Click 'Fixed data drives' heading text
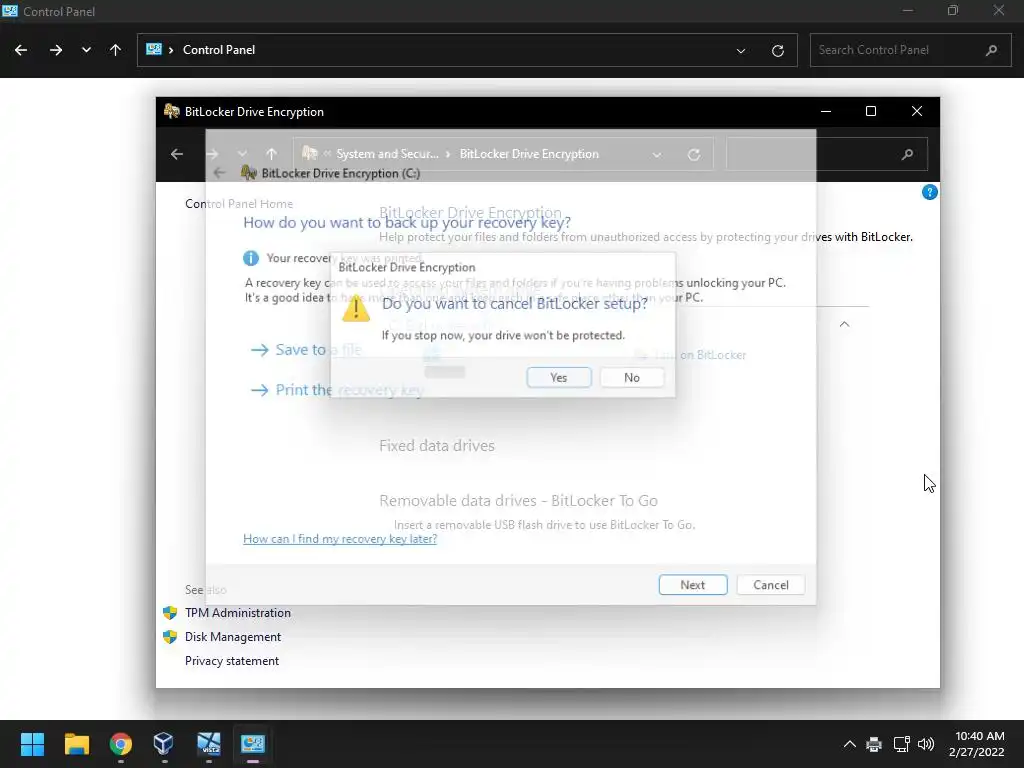1024x768 pixels. pos(437,446)
